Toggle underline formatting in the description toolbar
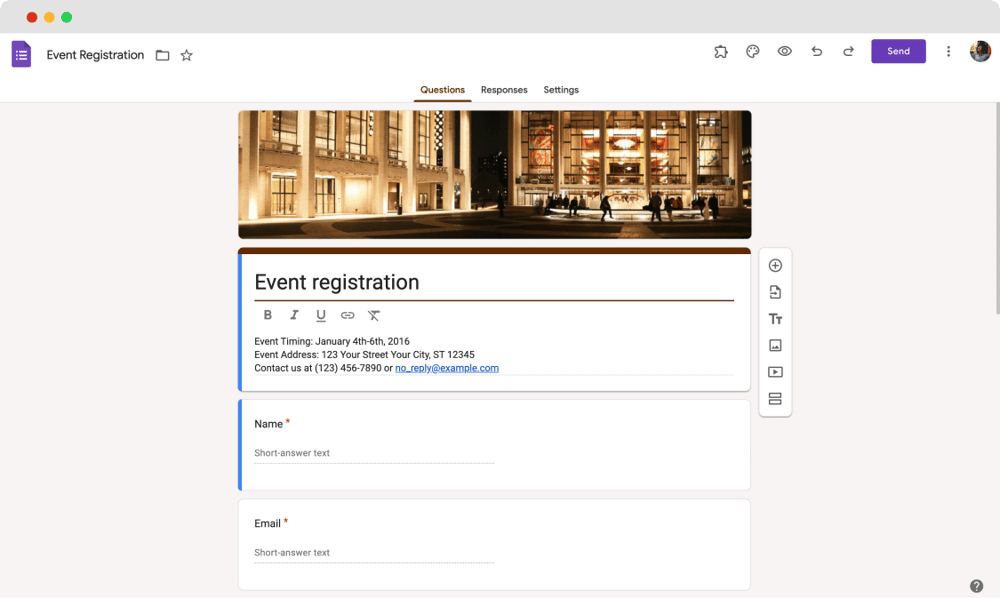 point(321,315)
